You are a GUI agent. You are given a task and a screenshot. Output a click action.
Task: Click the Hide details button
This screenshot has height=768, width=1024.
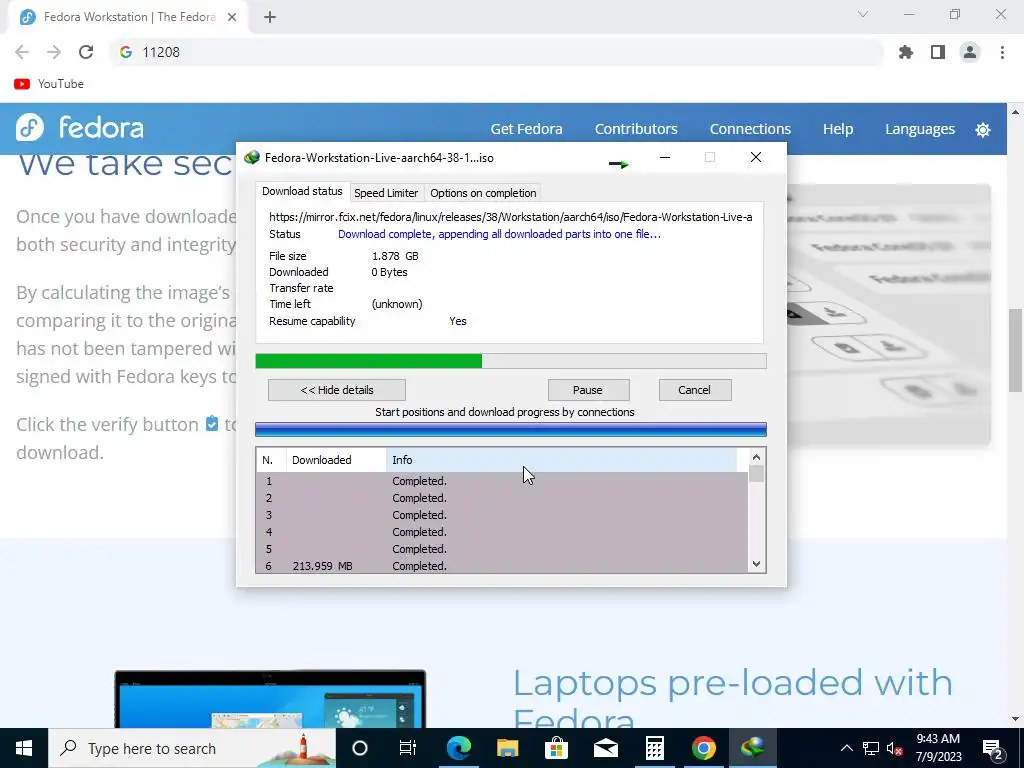(x=337, y=390)
